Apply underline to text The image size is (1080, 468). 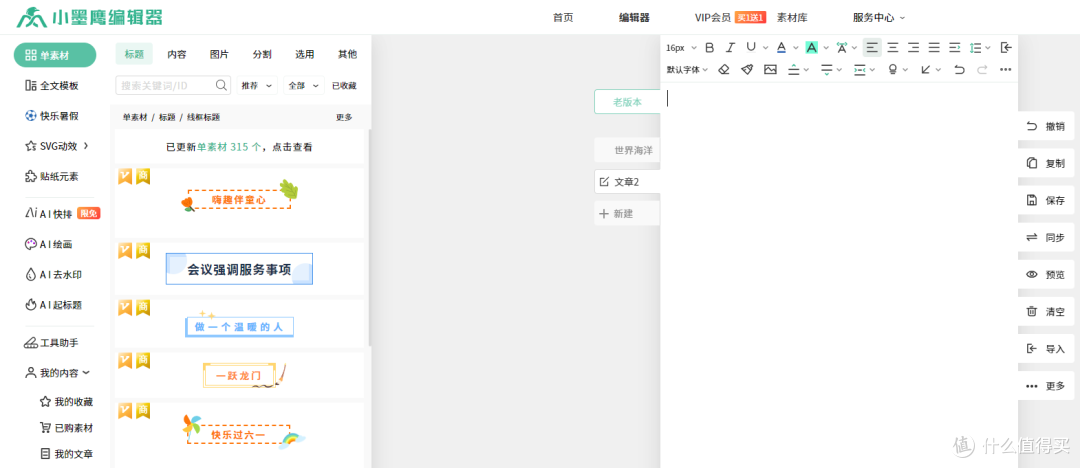751,48
